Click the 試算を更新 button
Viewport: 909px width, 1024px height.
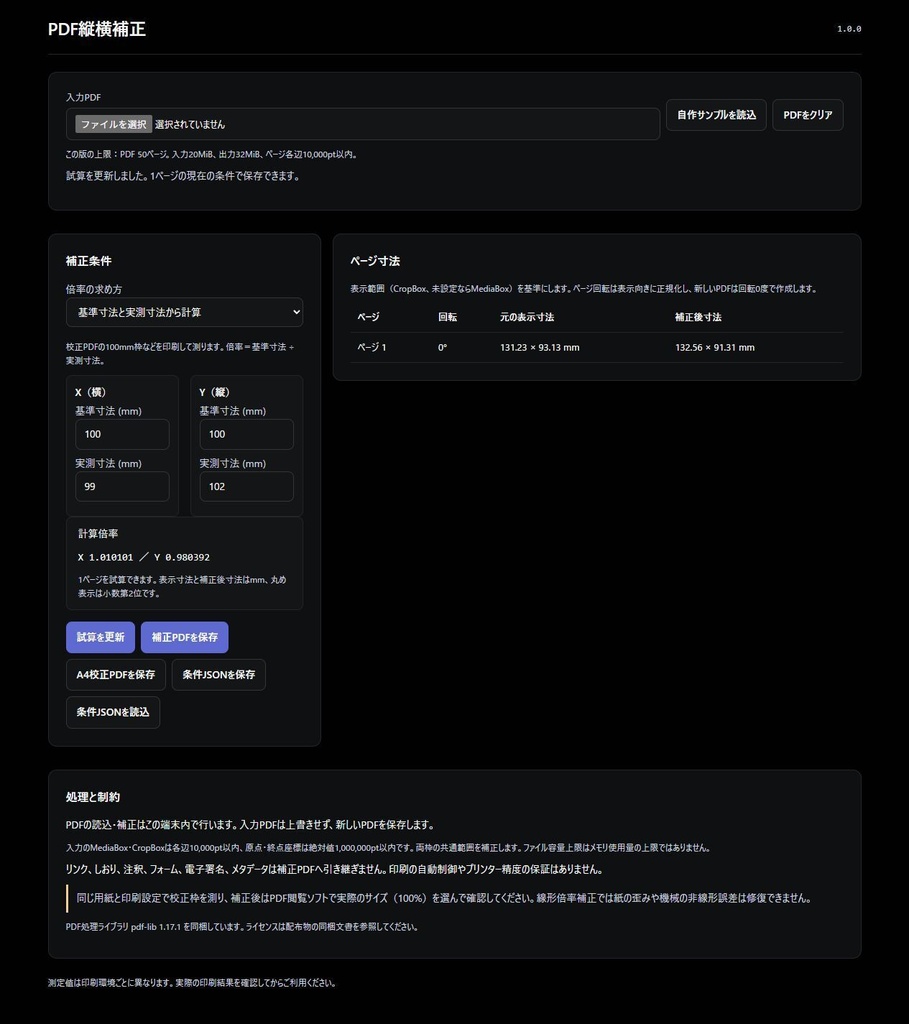[x=101, y=637]
